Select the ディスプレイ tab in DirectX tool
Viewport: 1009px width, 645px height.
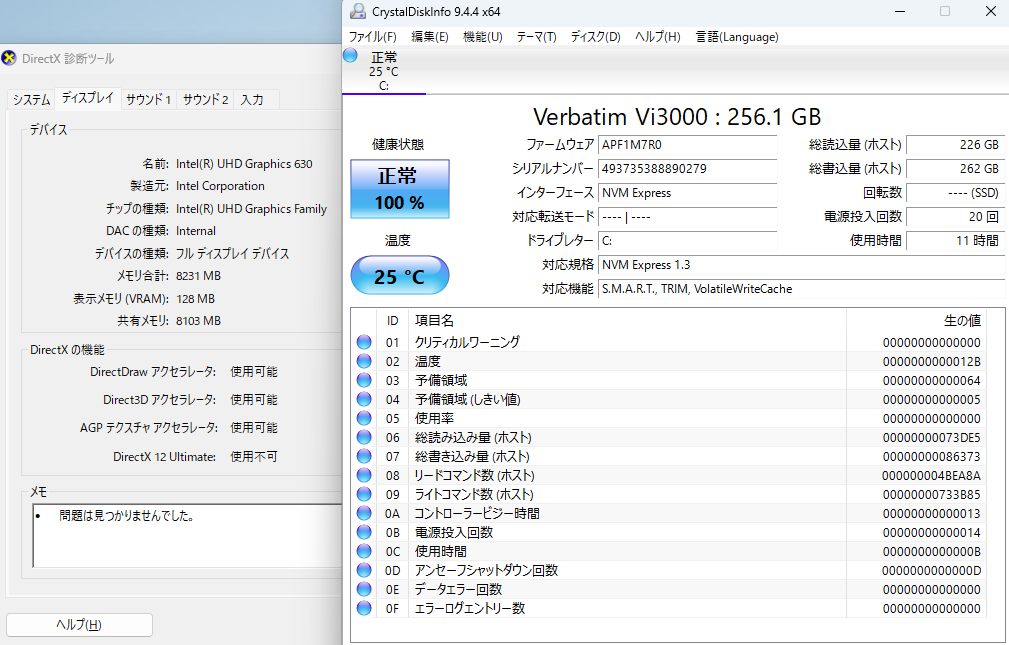pyautogui.click(x=88, y=98)
